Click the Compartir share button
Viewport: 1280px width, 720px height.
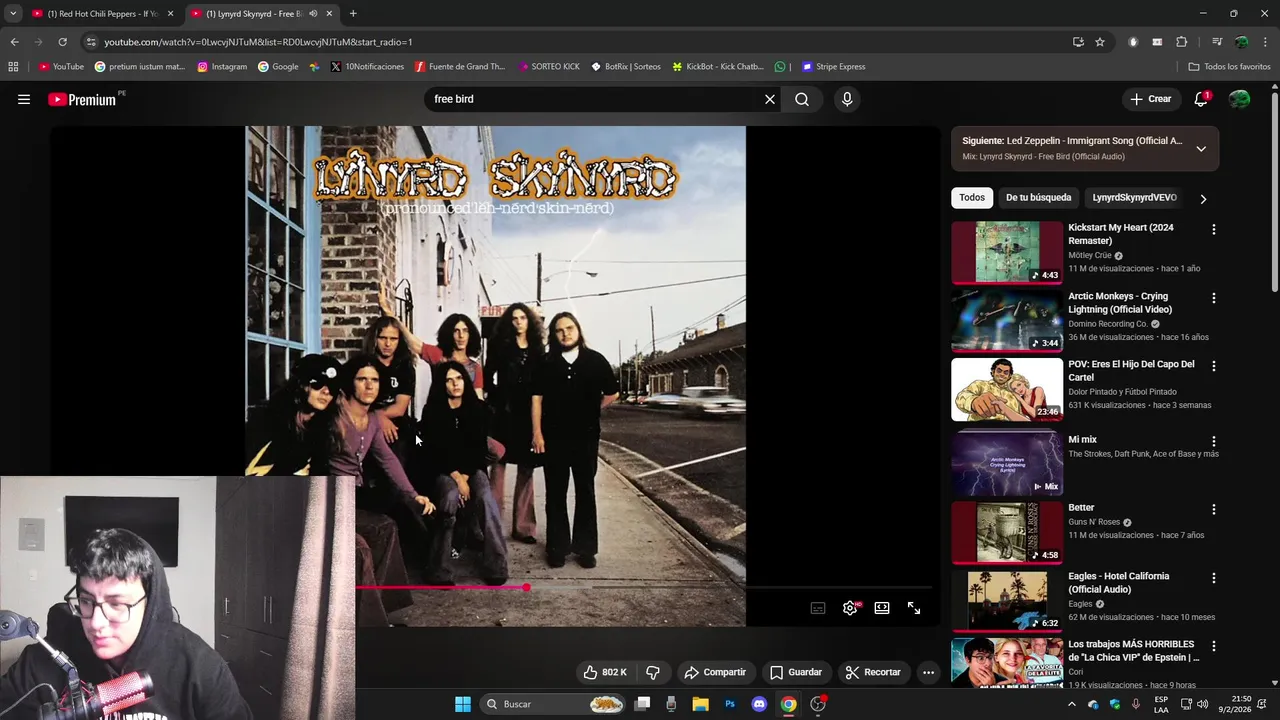[x=715, y=672]
